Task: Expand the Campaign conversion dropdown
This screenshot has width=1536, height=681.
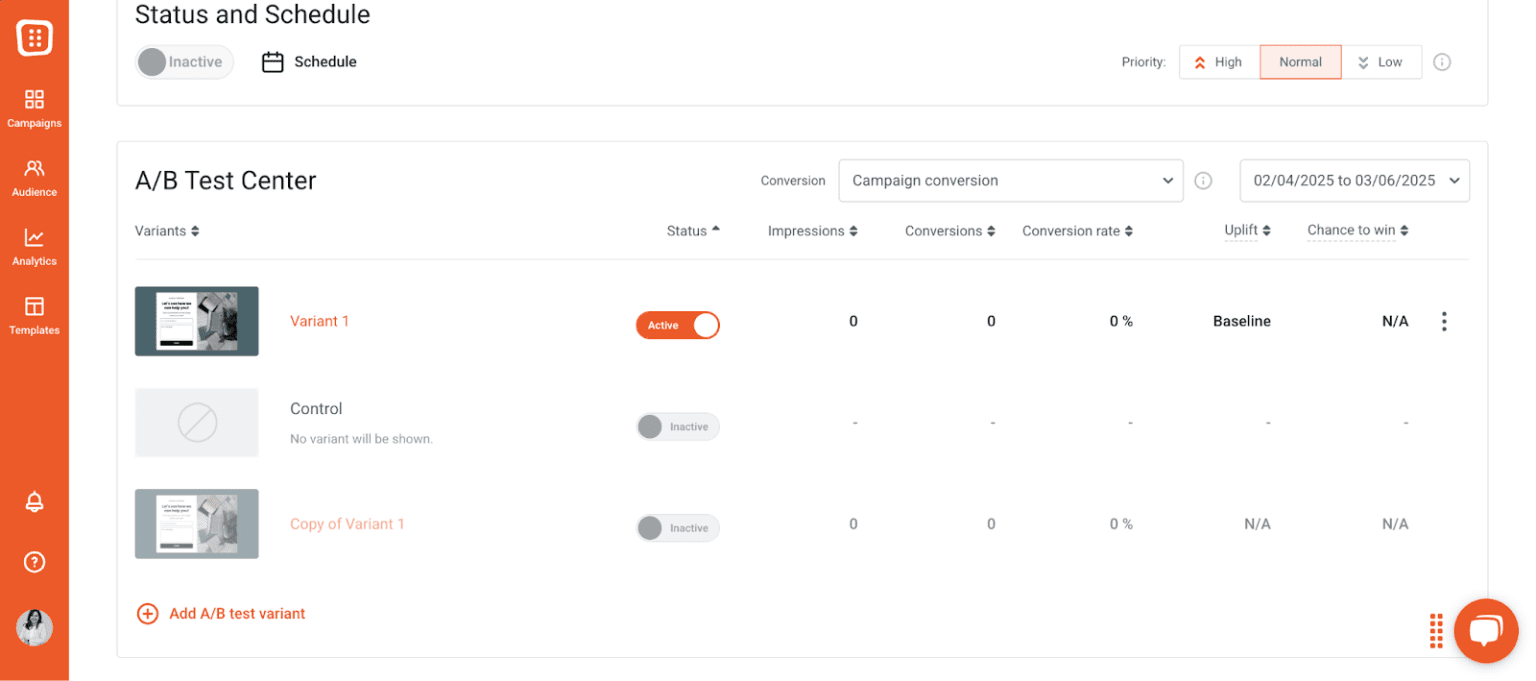Action: click(x=1010, y=181)
